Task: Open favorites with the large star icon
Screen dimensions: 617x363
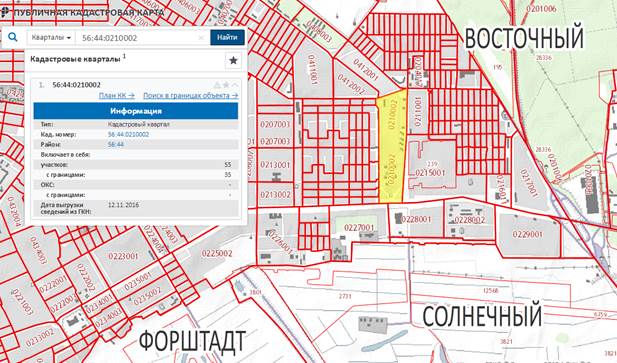Action: (233, 61)
